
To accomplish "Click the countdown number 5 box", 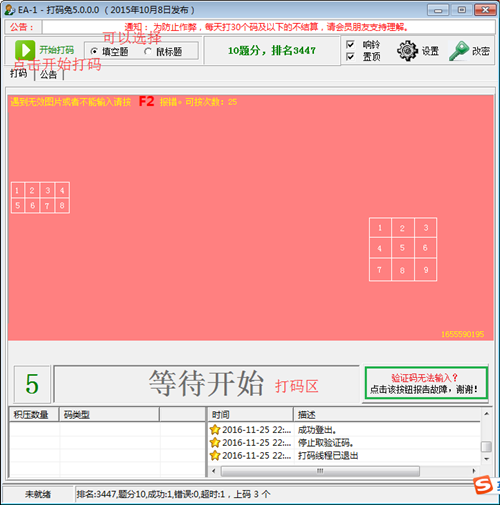I will 32,384.
